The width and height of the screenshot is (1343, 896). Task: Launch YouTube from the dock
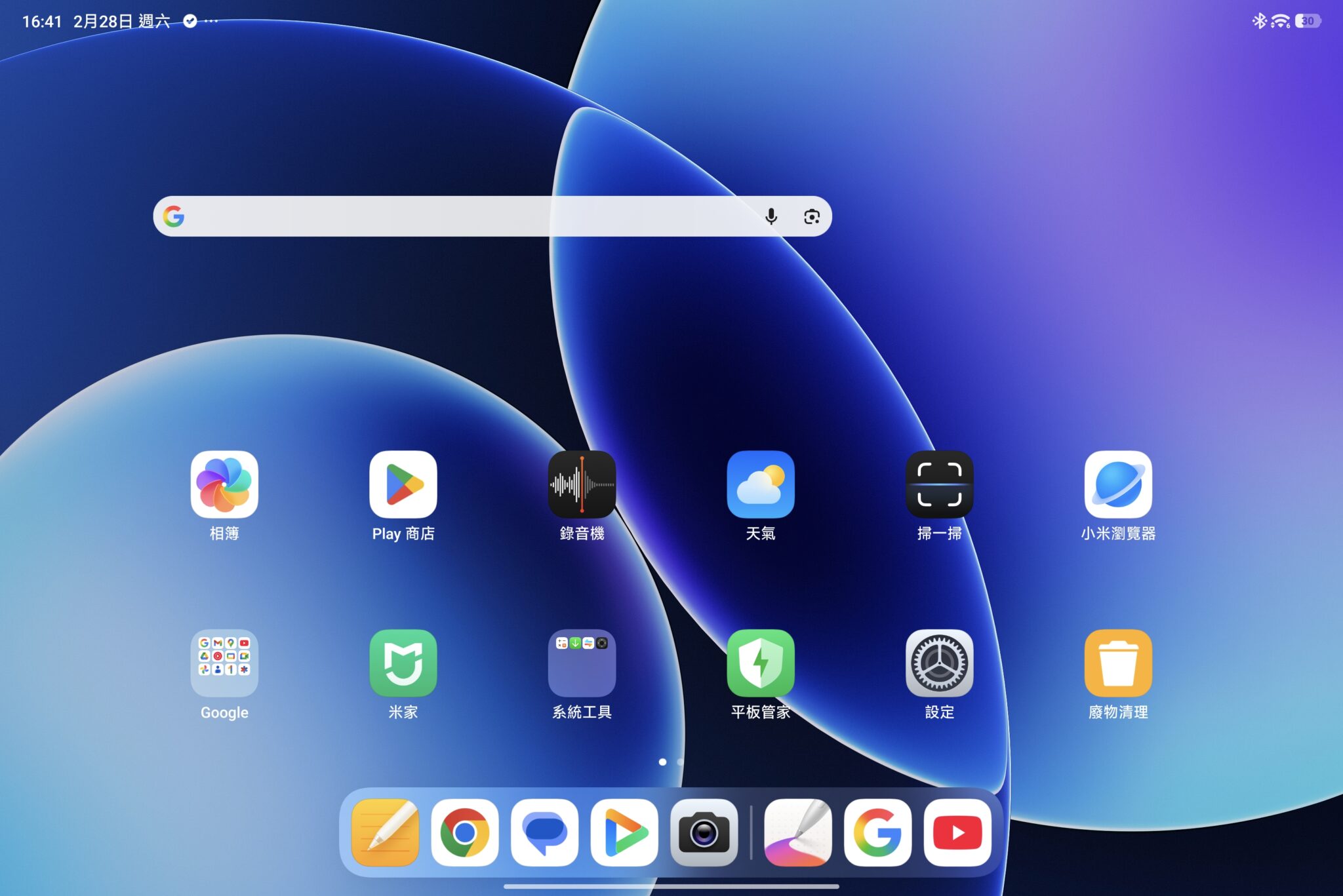tap(957, 832)
